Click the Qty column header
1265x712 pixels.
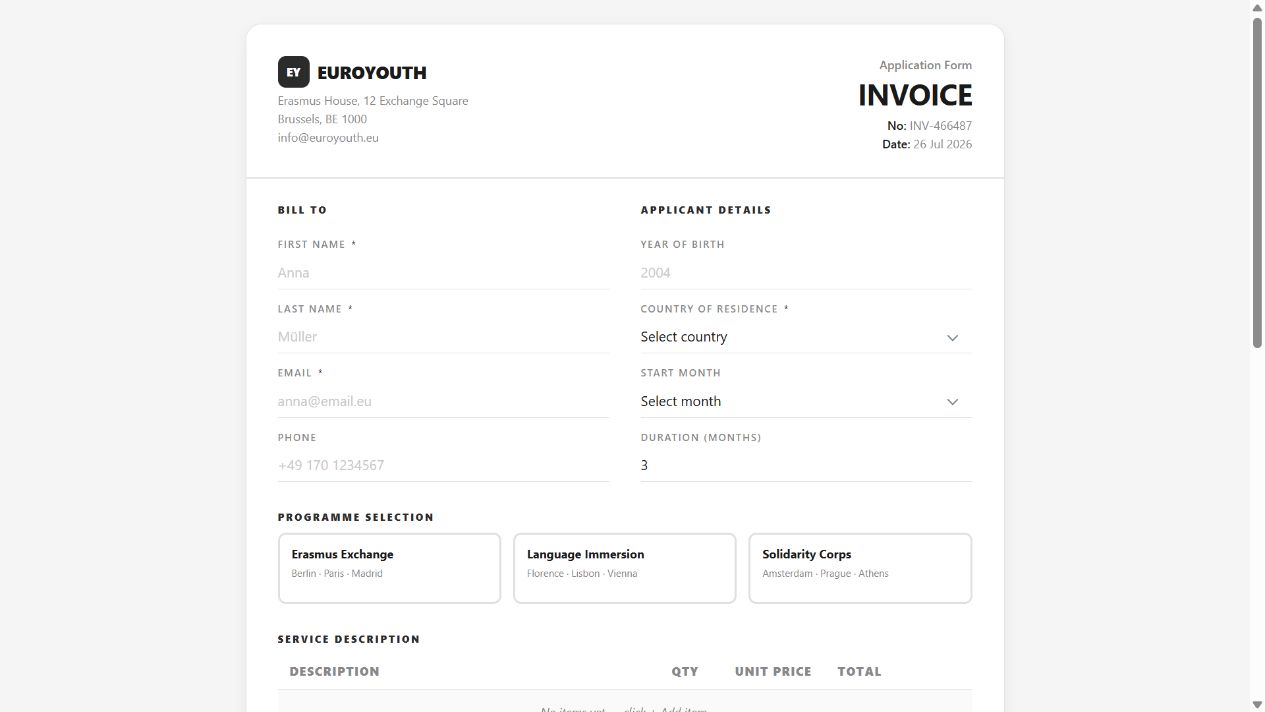click(x=685, y=671)
